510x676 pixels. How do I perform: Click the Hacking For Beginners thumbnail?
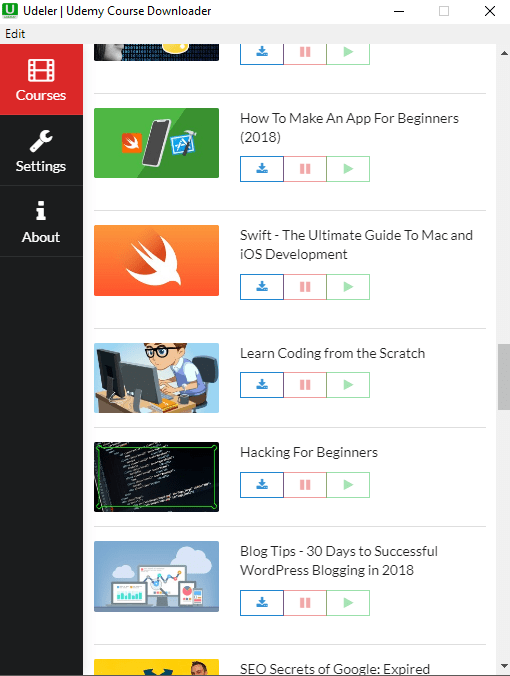pyautogui.click(x=156, y=477)
